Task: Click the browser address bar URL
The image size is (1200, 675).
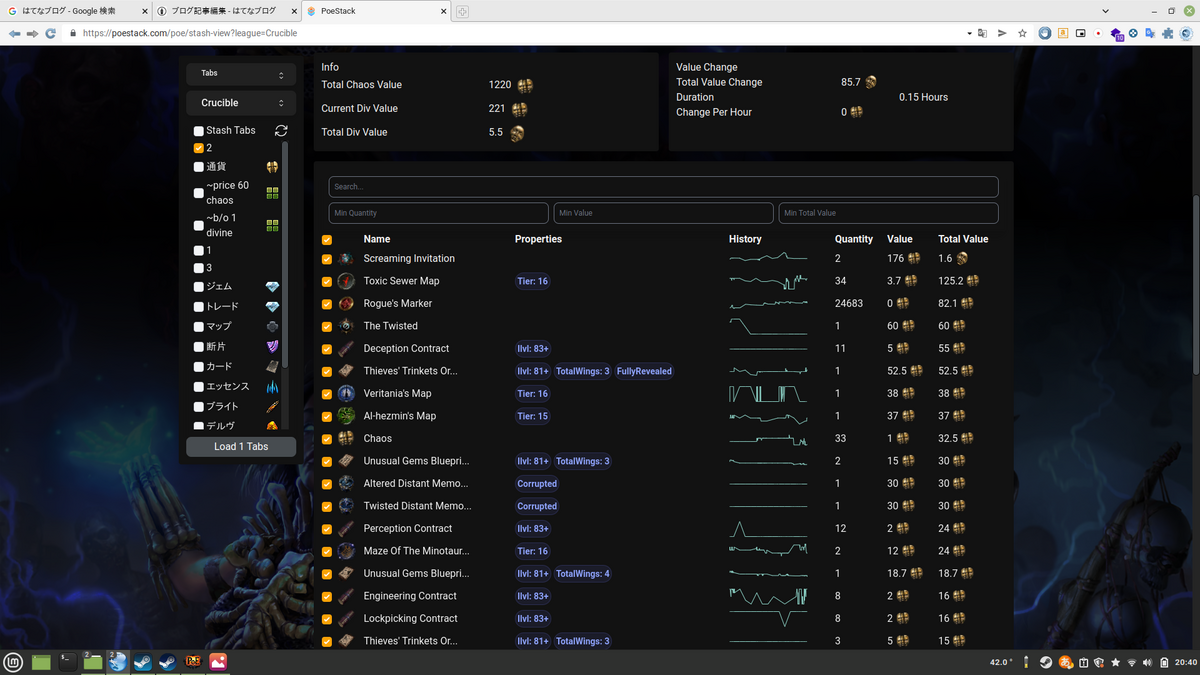Action: pyautogui.click(x=190, y=33)
